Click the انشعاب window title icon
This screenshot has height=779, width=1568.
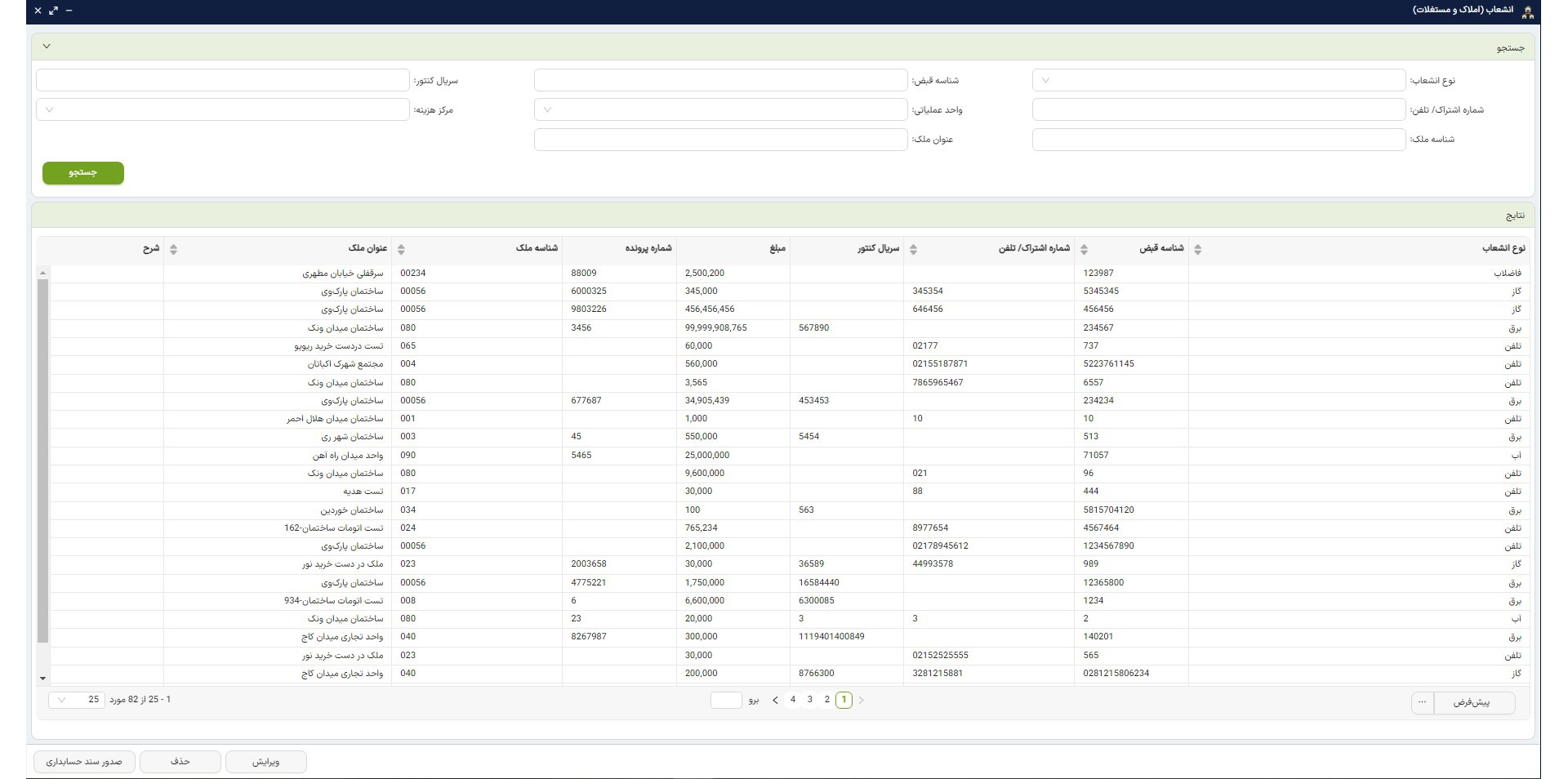coord(1527,11)
